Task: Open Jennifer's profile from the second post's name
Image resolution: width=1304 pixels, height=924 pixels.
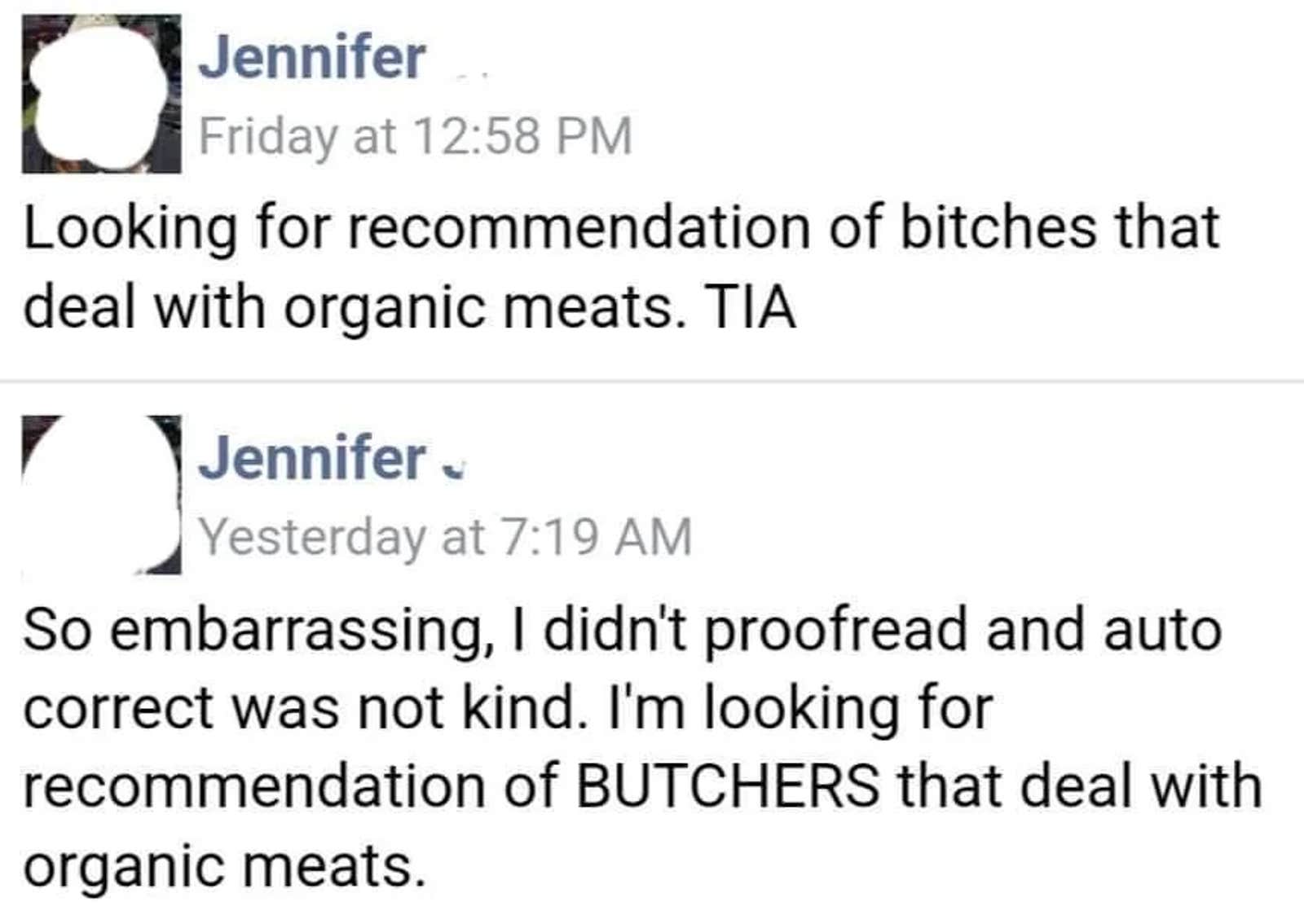Action: click(x=311, y=458)
